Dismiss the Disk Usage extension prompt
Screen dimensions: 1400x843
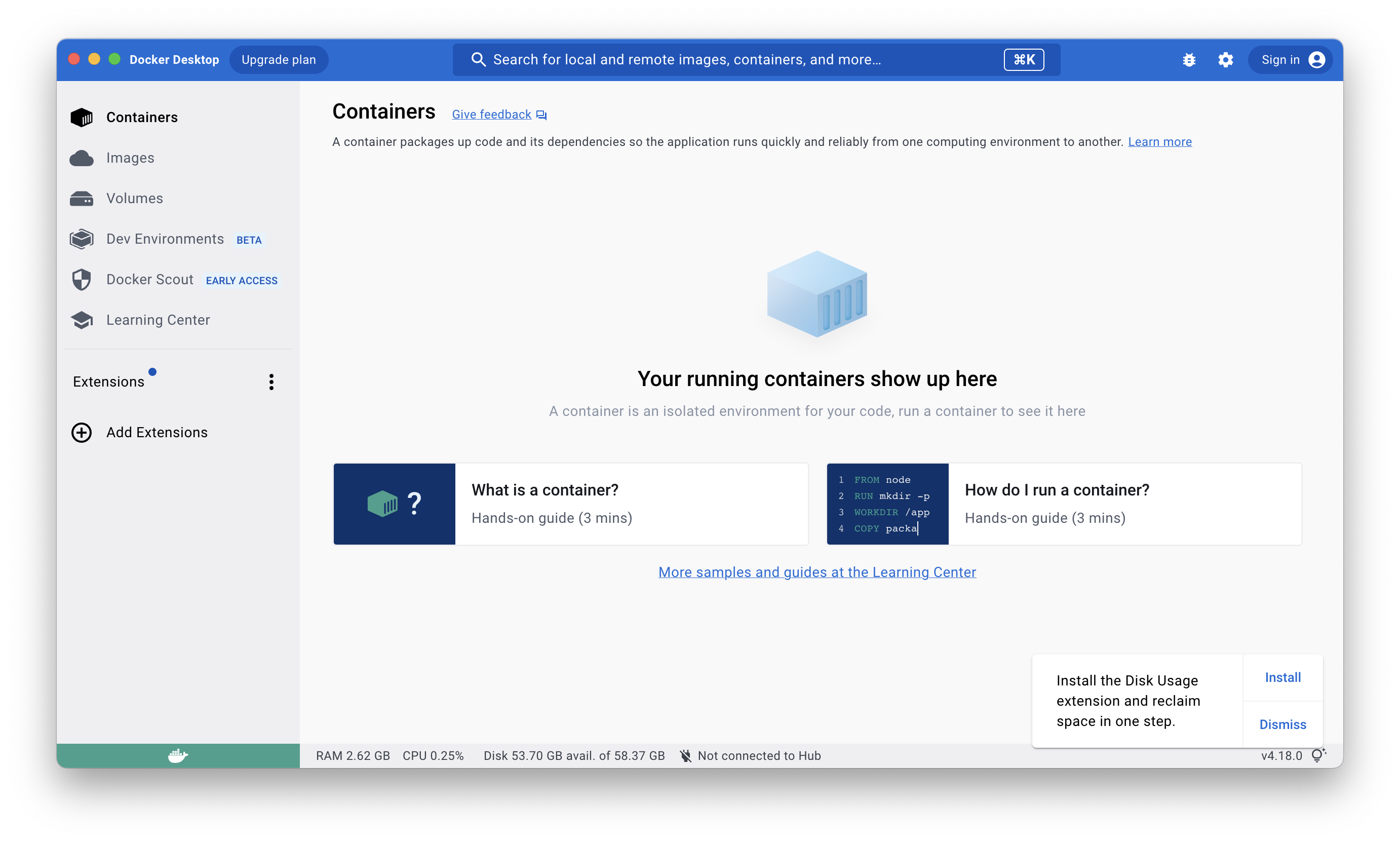click(x=1282, y=724)
